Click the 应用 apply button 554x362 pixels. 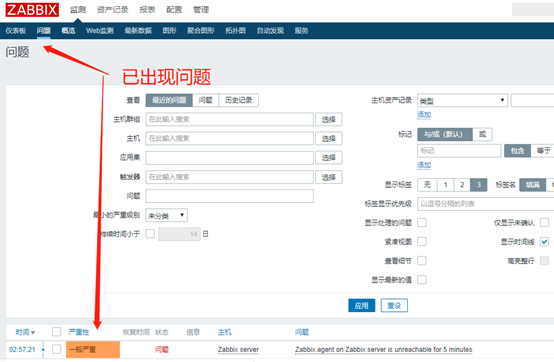[361, 305]
